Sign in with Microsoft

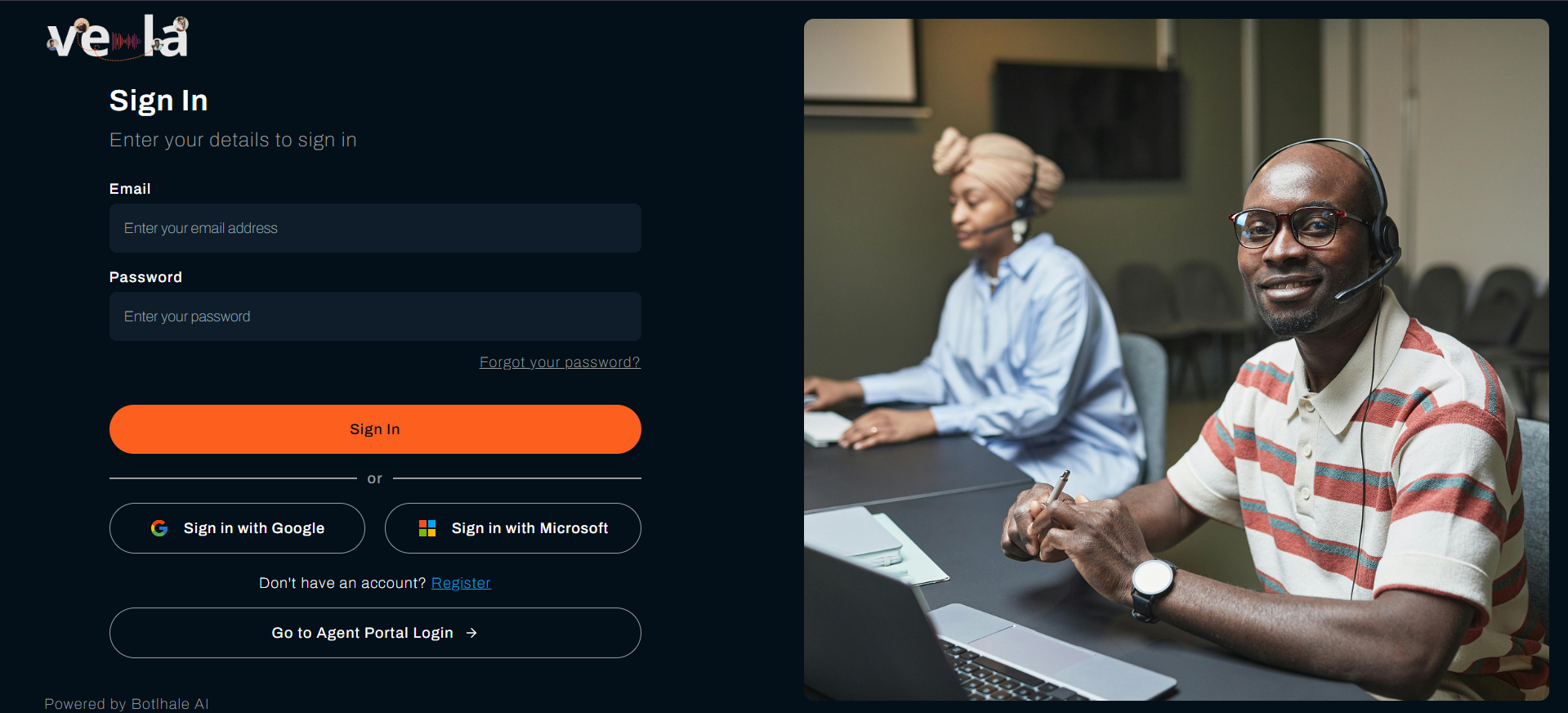pyautogui.click(x=513, y=528)
